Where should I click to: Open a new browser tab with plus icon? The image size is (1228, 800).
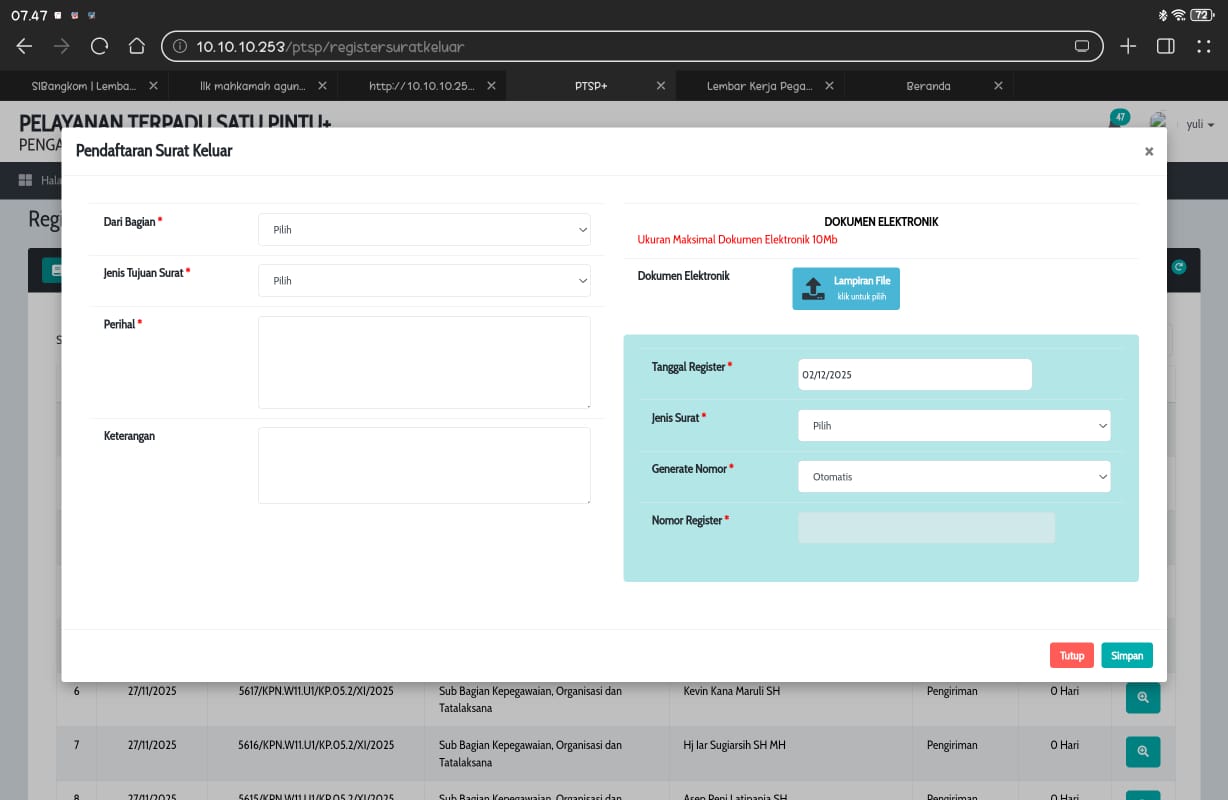pyautogui.click(x=1128, y=46)
